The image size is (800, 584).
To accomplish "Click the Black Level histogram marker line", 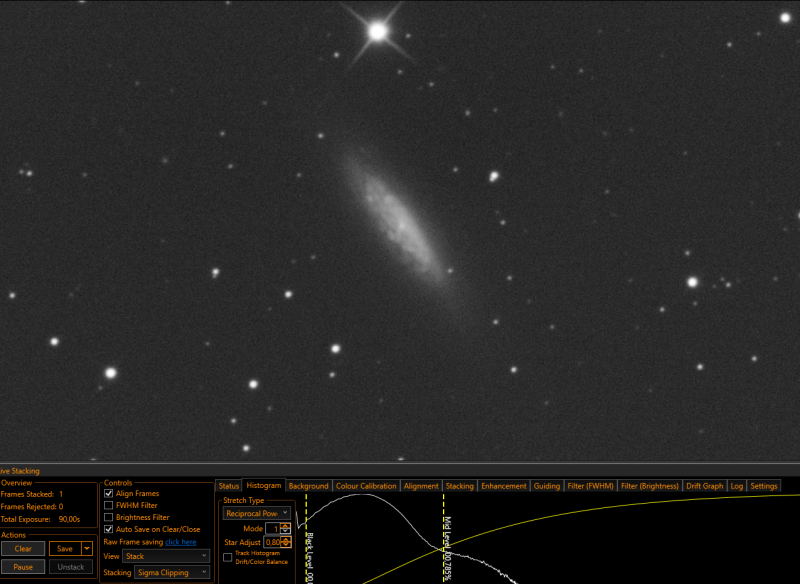I will point(307,538).
